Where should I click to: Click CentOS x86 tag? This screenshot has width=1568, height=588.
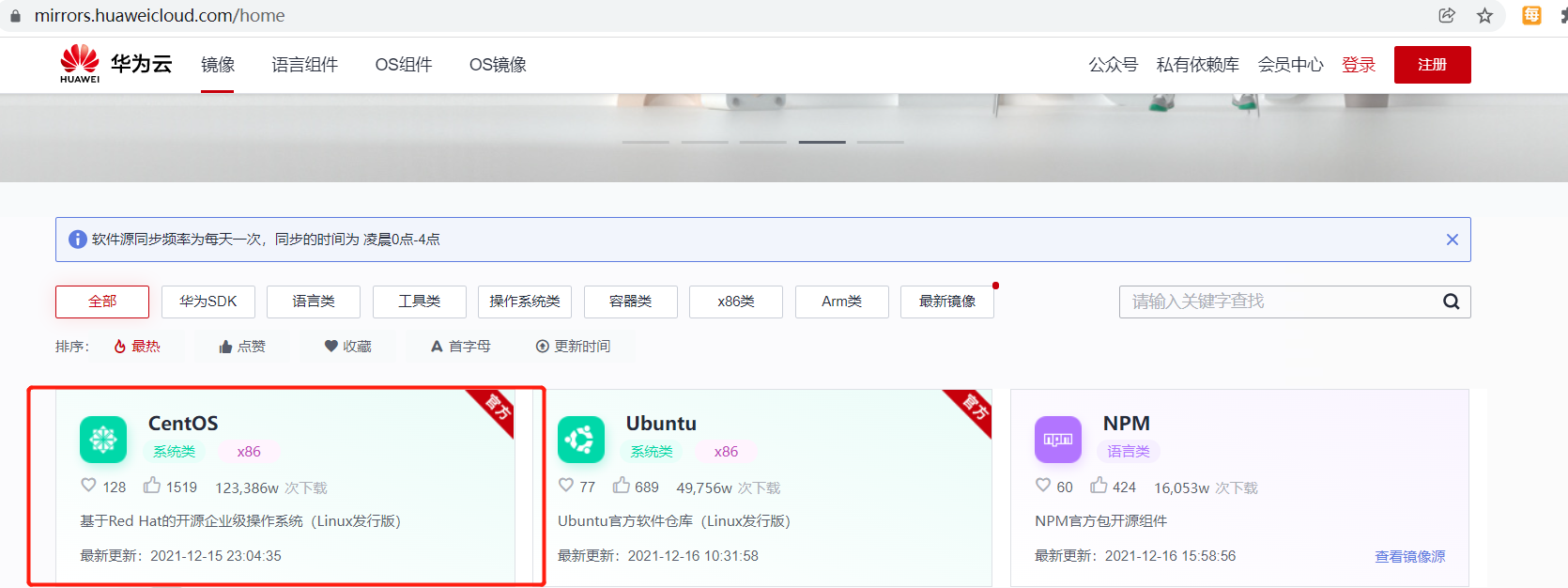[249, 452]
